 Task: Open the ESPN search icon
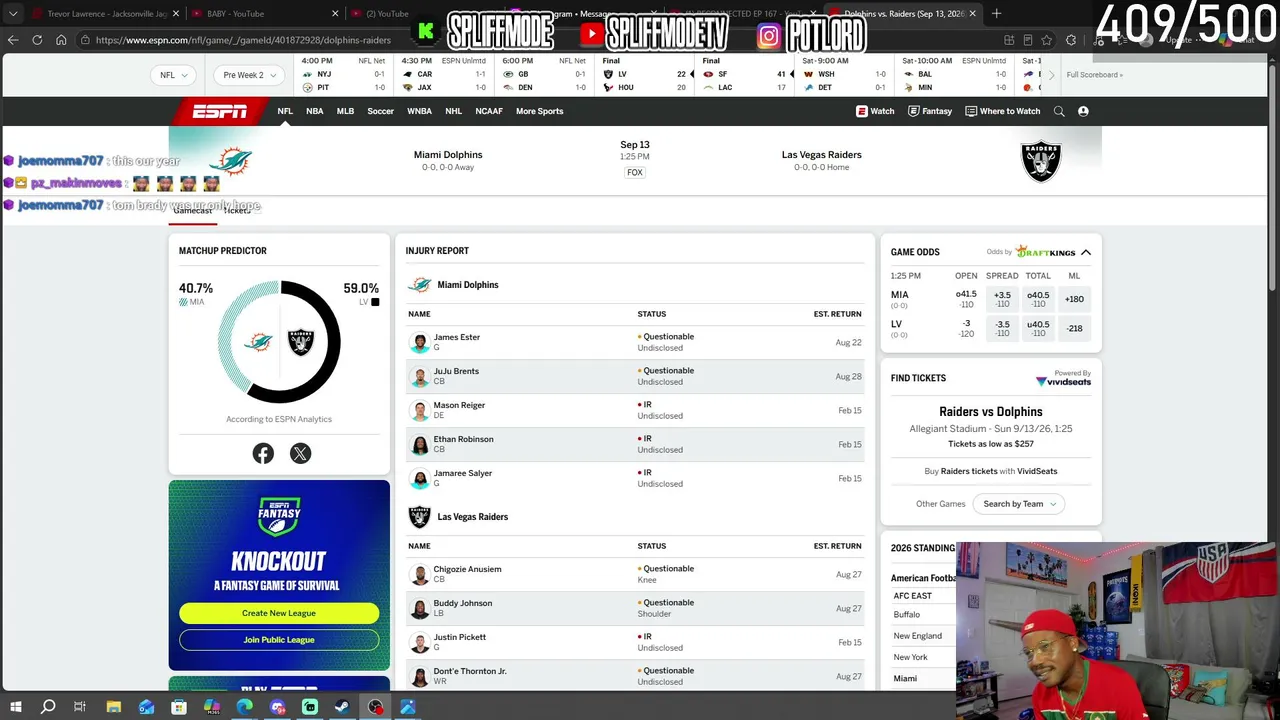click(1059, 111)
